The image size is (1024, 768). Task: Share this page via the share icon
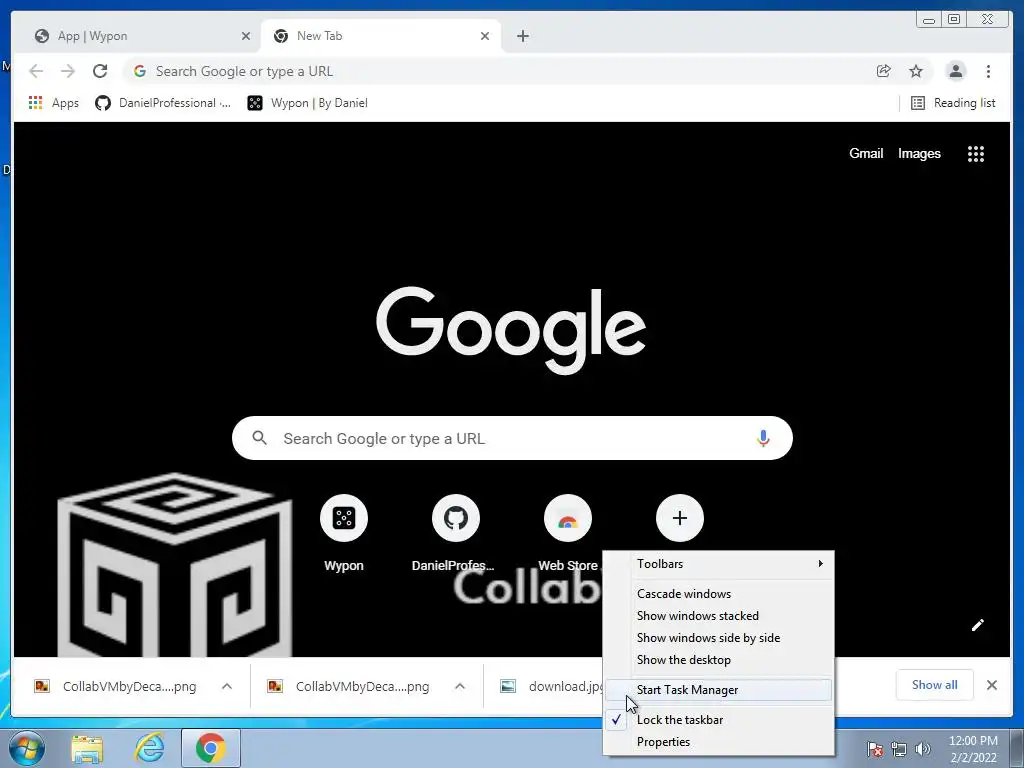(884, 71)
